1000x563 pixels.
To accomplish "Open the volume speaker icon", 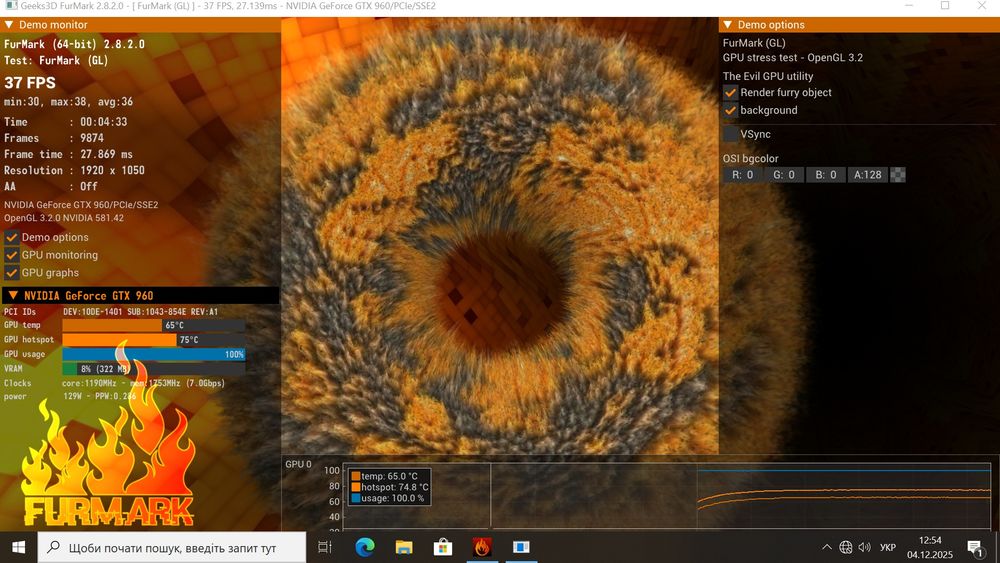I will (865, 547).
